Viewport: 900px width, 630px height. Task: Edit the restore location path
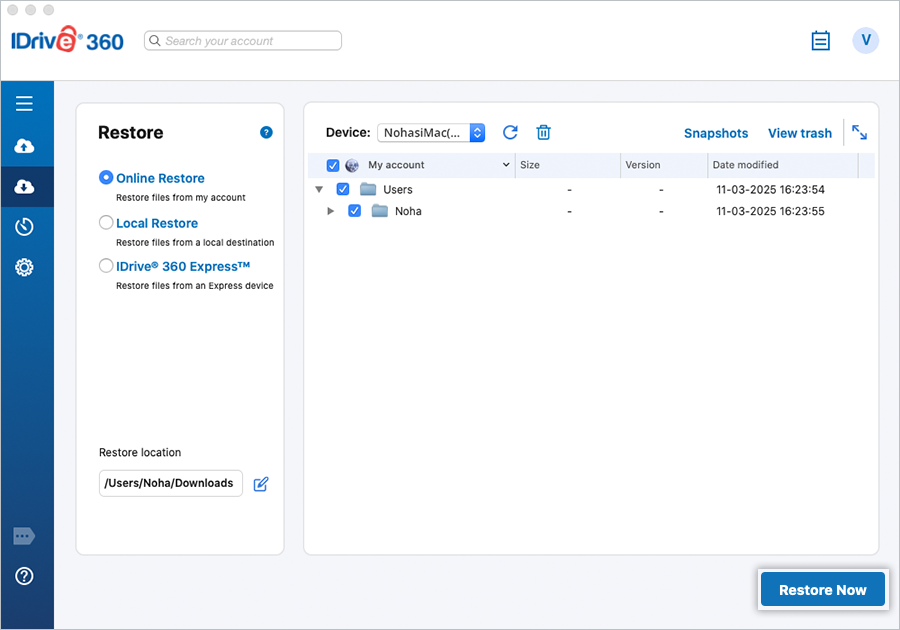pyautogui.click(x=261, y=484)
